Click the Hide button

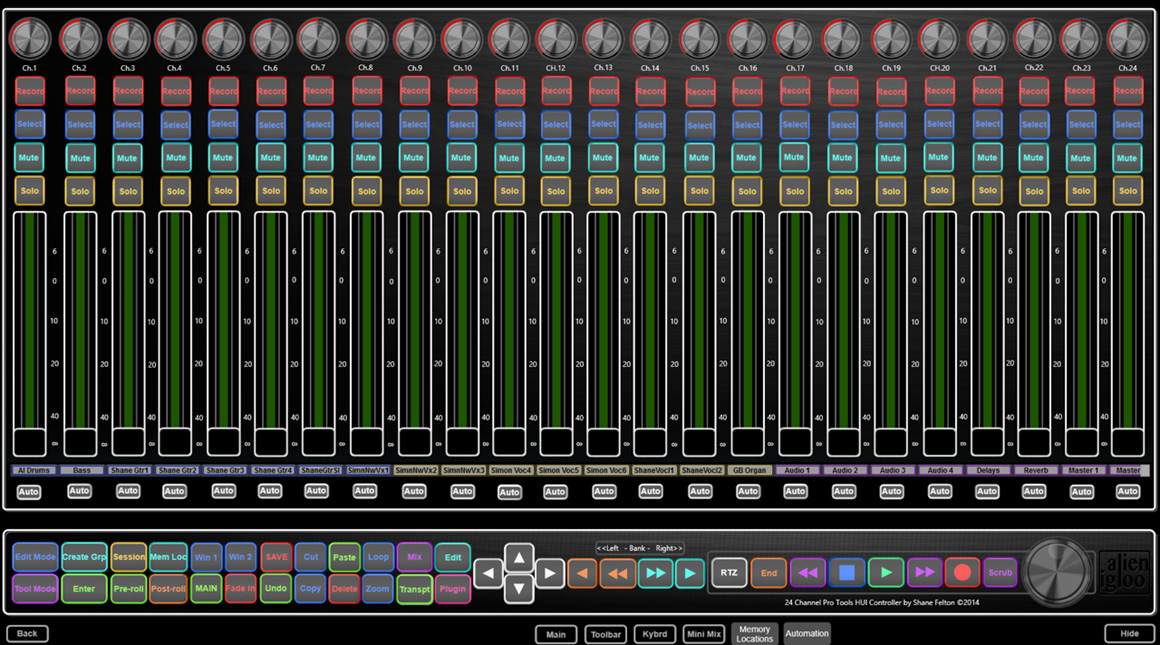click(x=1130, y=634)
